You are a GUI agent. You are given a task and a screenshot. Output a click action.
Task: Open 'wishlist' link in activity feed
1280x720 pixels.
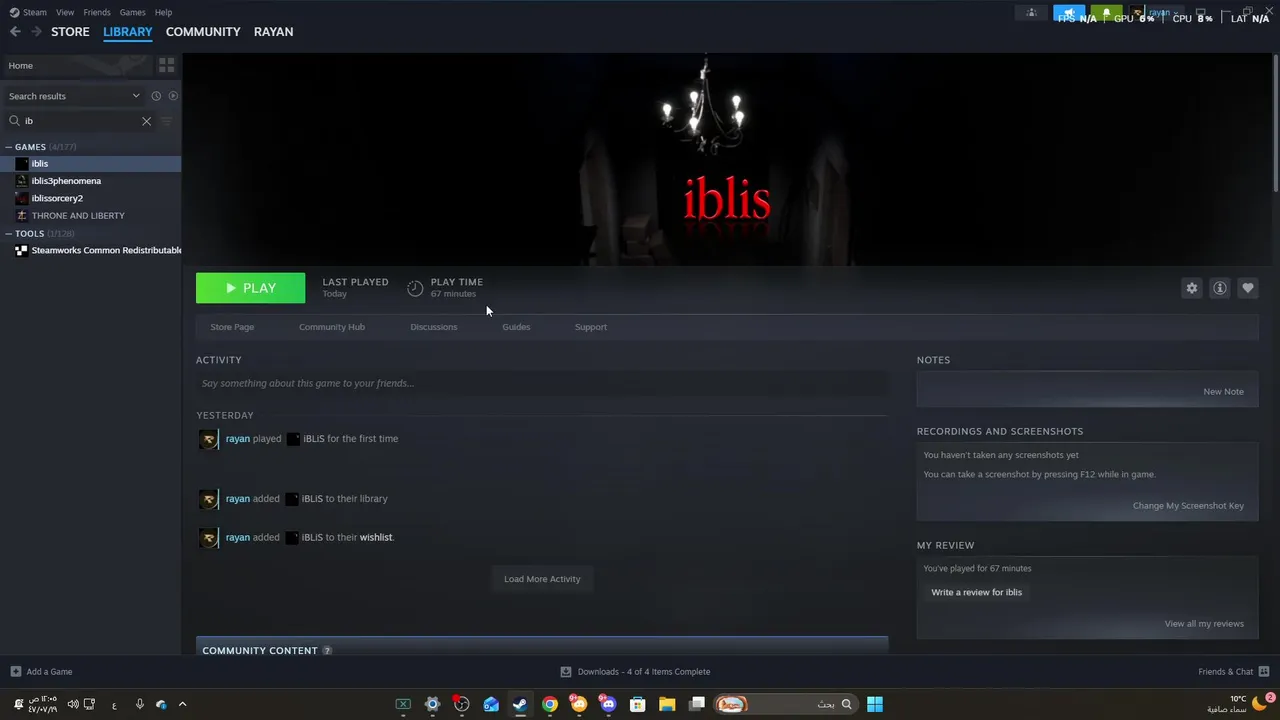click(x=376, y=538)
